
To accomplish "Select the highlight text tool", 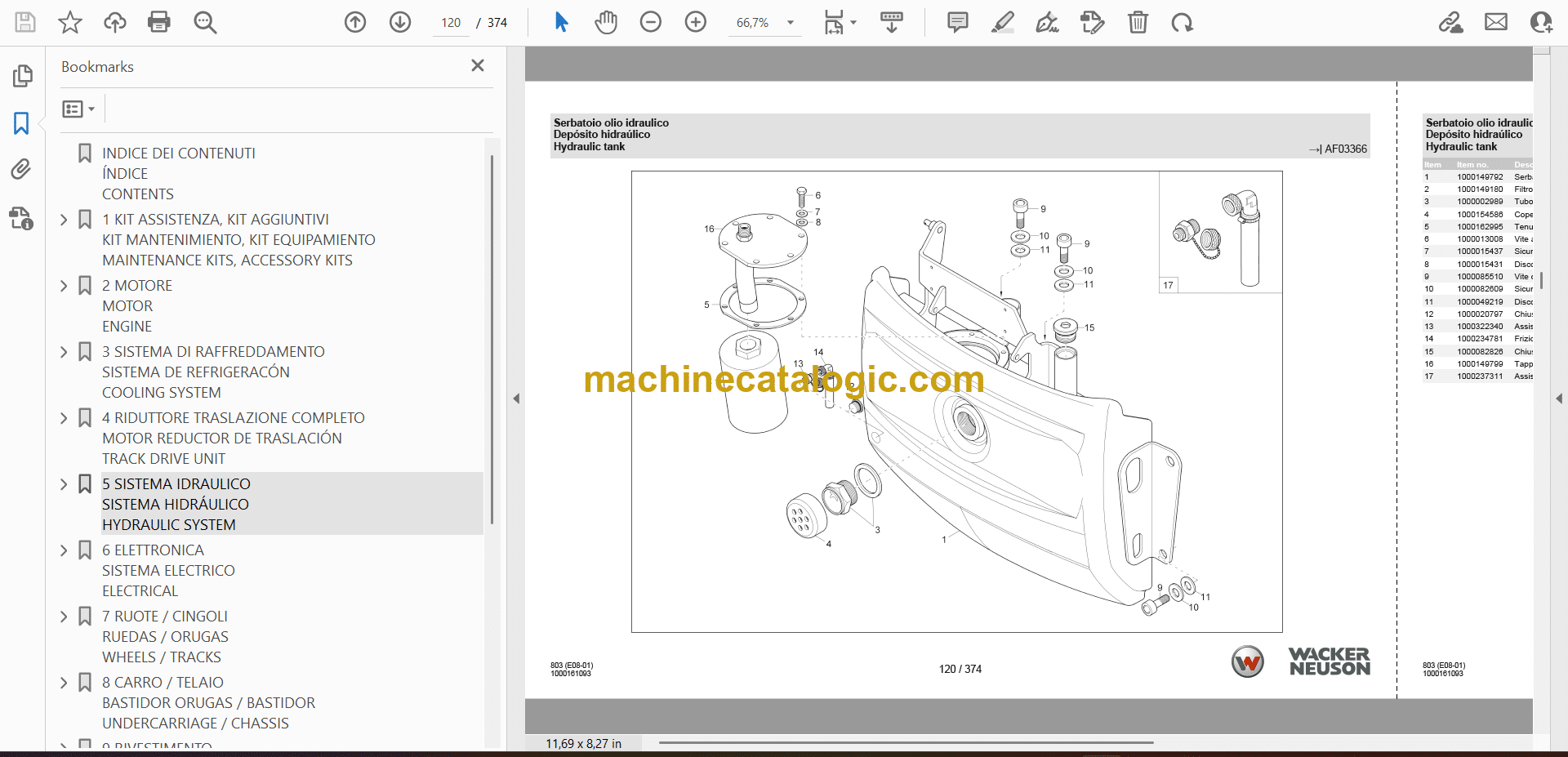I will (x=1002, y=22).
